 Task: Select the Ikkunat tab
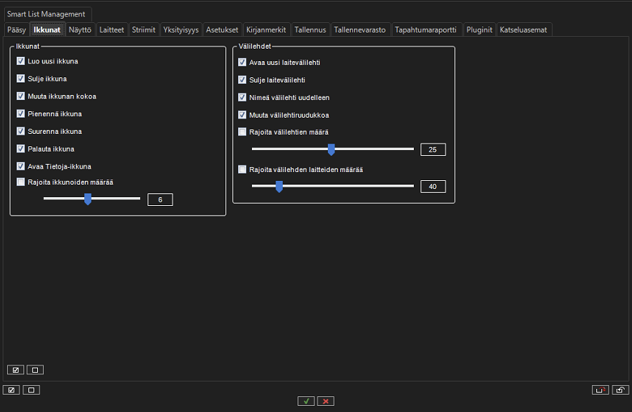(47, 30)
